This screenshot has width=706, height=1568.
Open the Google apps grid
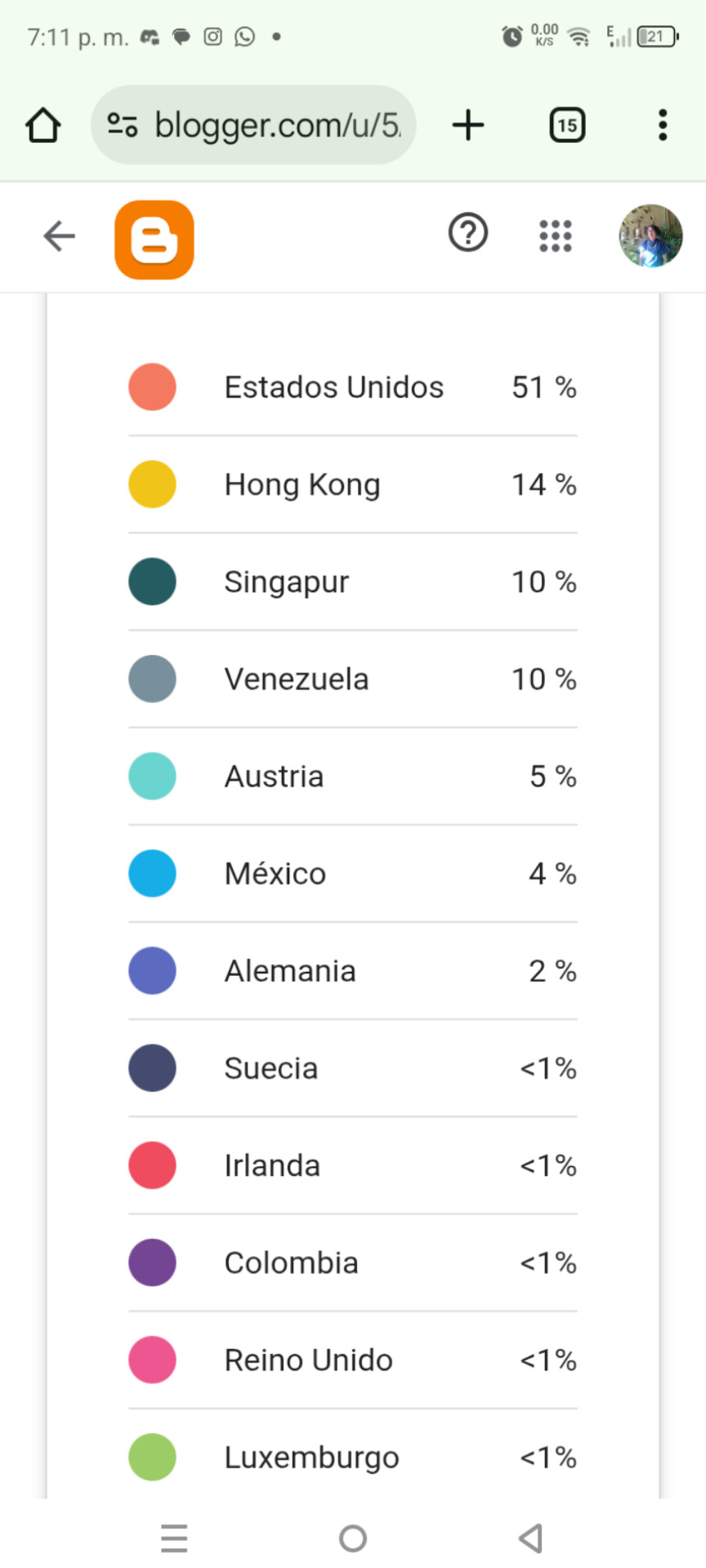click(556, 236)
